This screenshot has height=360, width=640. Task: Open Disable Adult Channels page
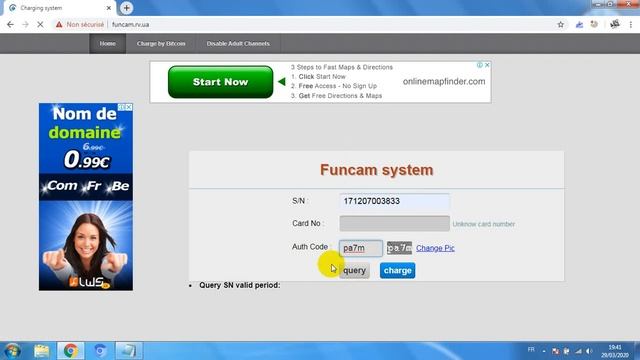point(238,43)
